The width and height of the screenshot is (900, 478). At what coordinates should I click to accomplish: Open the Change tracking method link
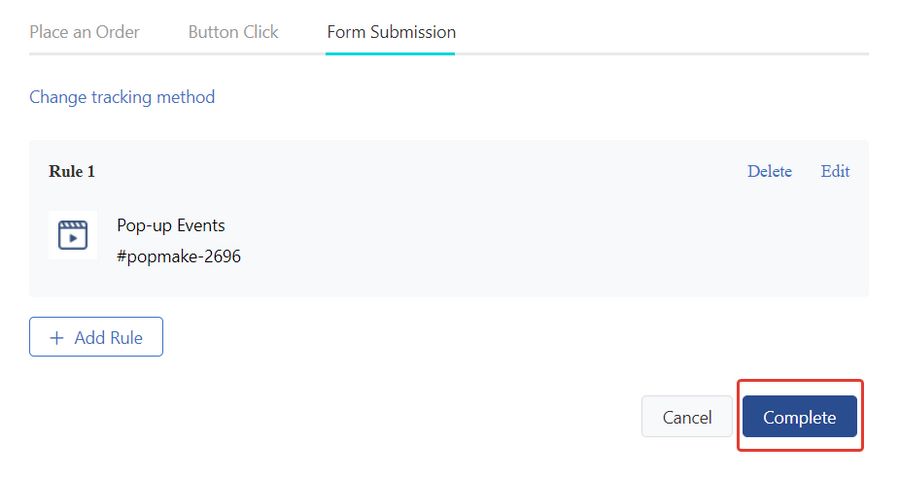click(122, 97)
